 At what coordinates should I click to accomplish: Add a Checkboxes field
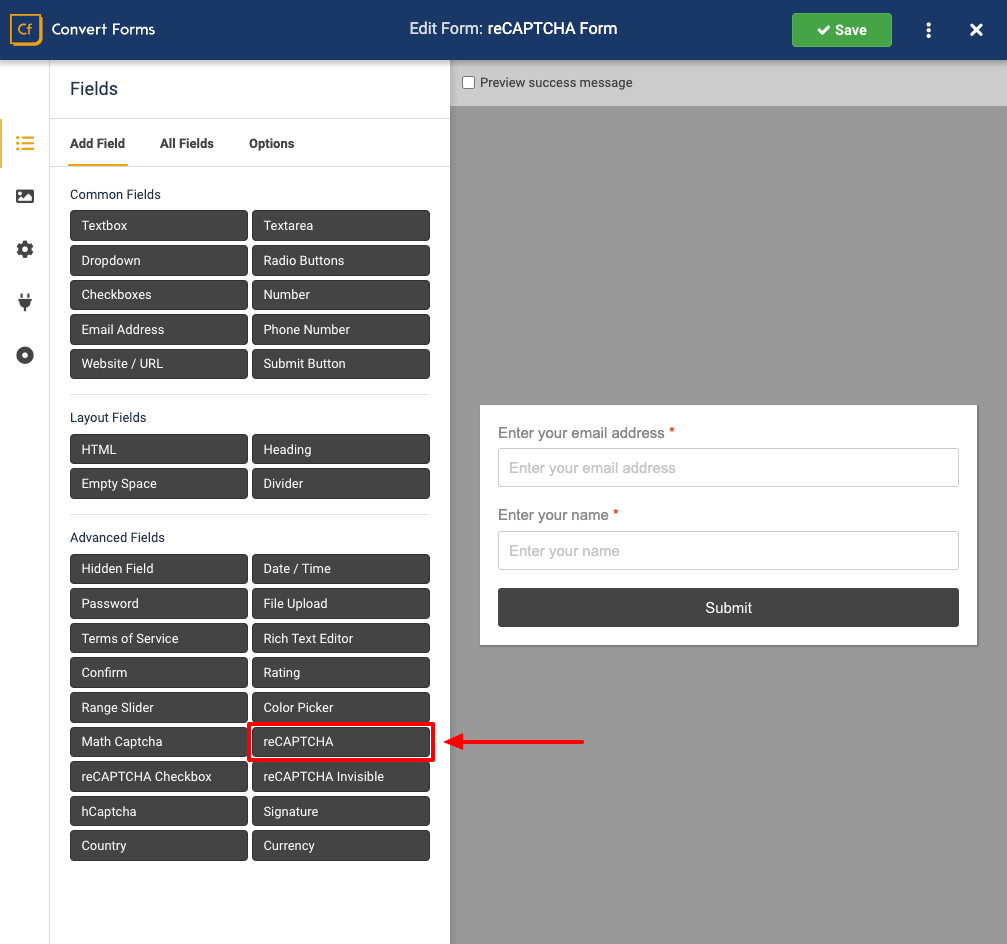(159, 295)
